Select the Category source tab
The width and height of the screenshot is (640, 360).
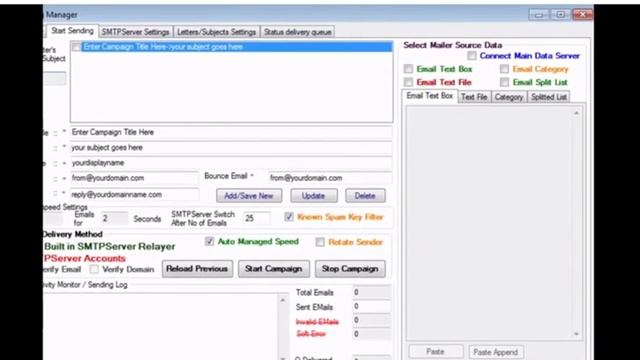click(509, 97)
